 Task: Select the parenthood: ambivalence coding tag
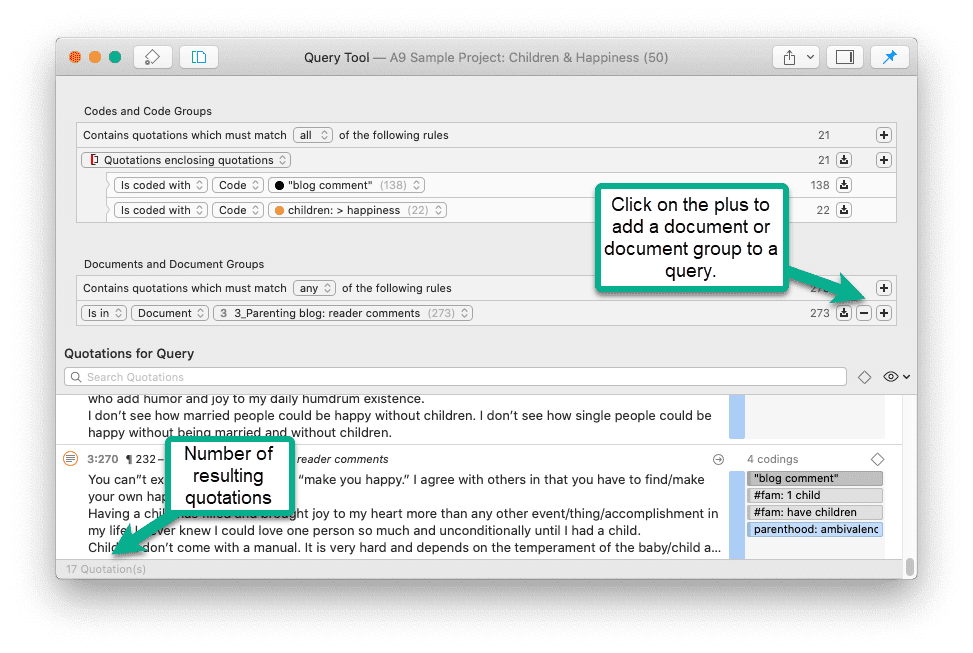coord(815,529)
